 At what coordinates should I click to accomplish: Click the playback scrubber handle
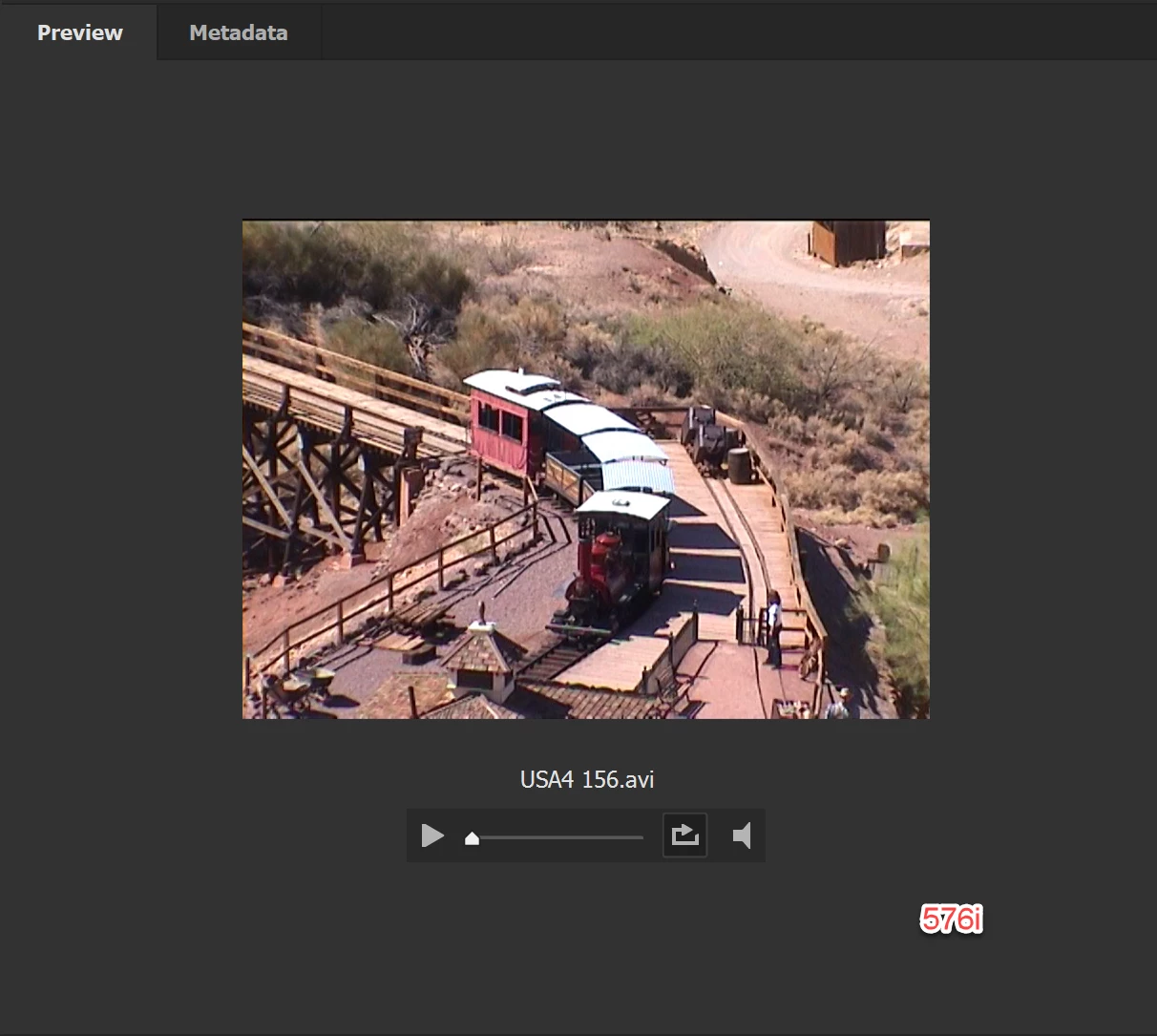pos(472,838)
